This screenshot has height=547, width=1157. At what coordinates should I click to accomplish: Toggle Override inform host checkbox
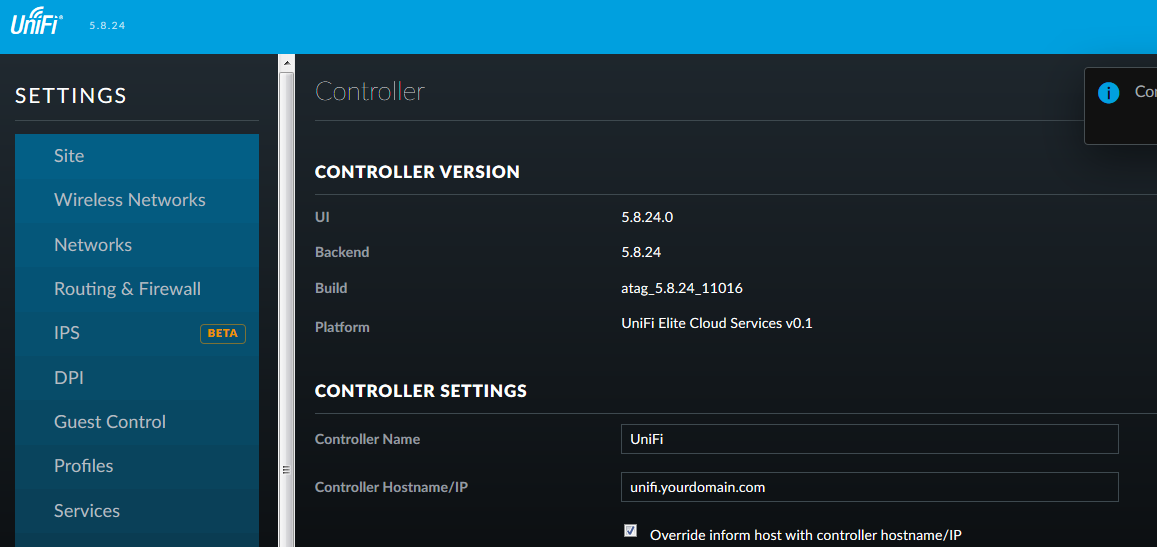630,531
